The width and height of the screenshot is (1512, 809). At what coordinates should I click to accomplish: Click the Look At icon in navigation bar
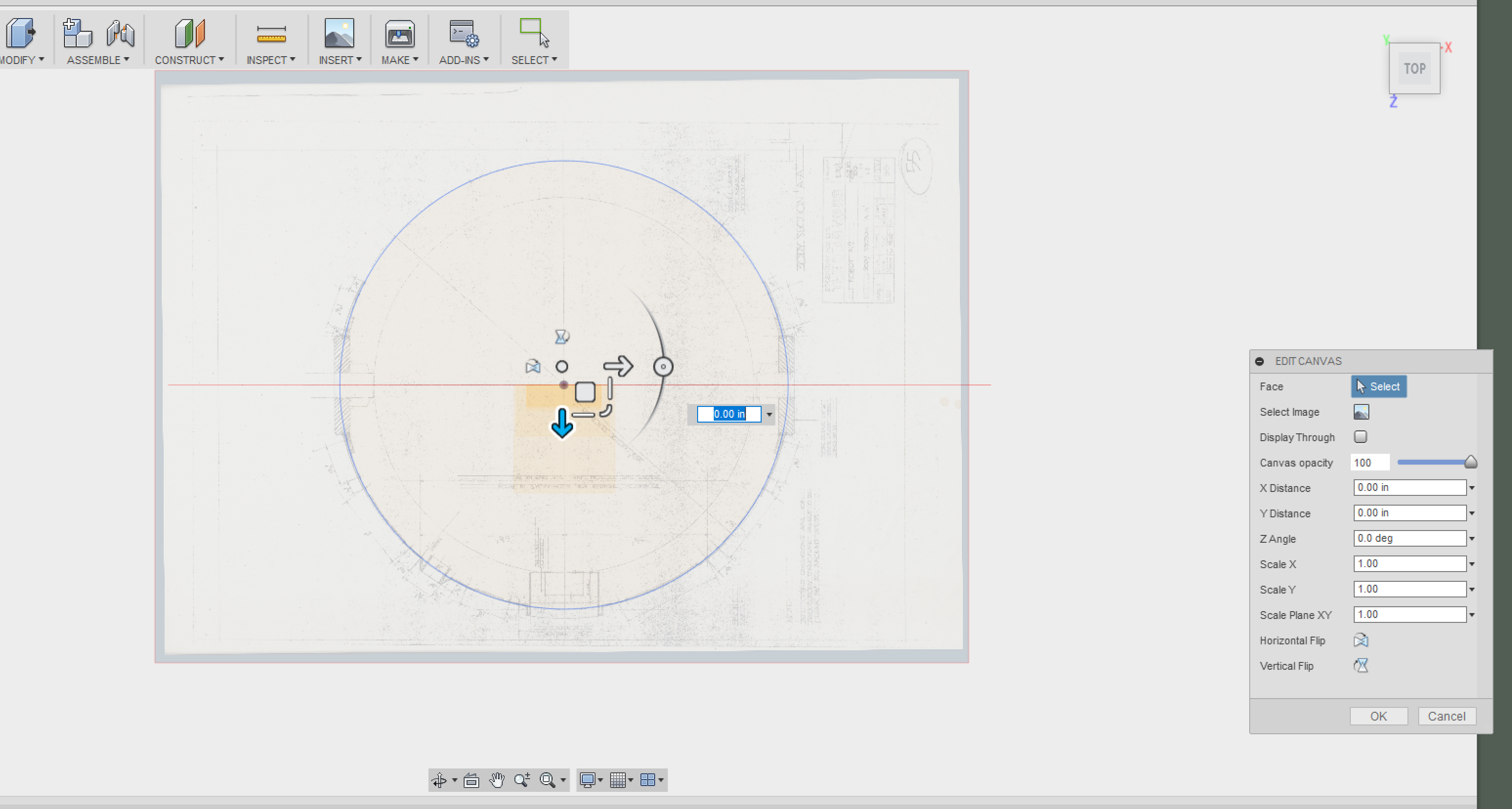[x=471, y=780]
